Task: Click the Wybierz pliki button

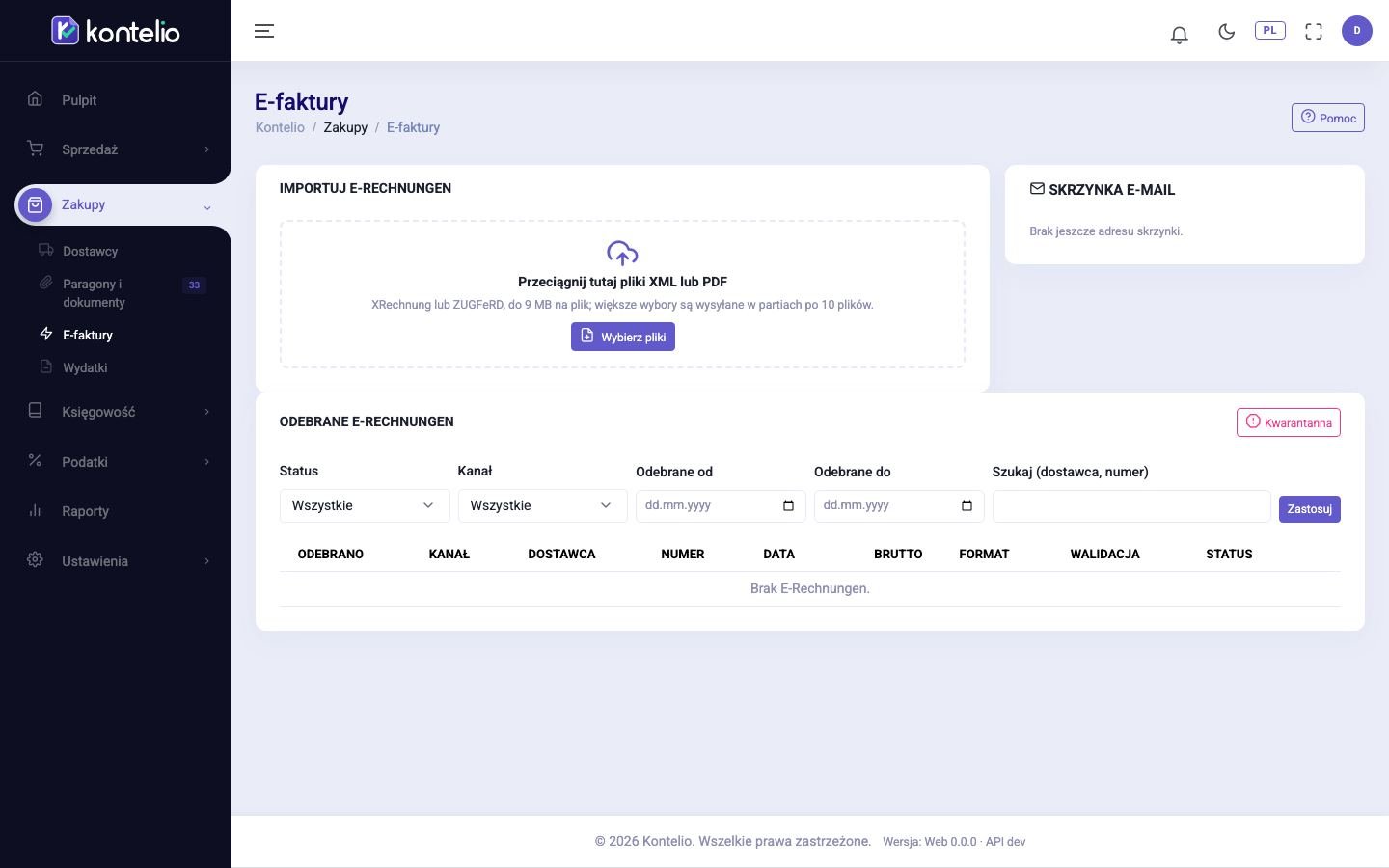Action: point(623,337)
